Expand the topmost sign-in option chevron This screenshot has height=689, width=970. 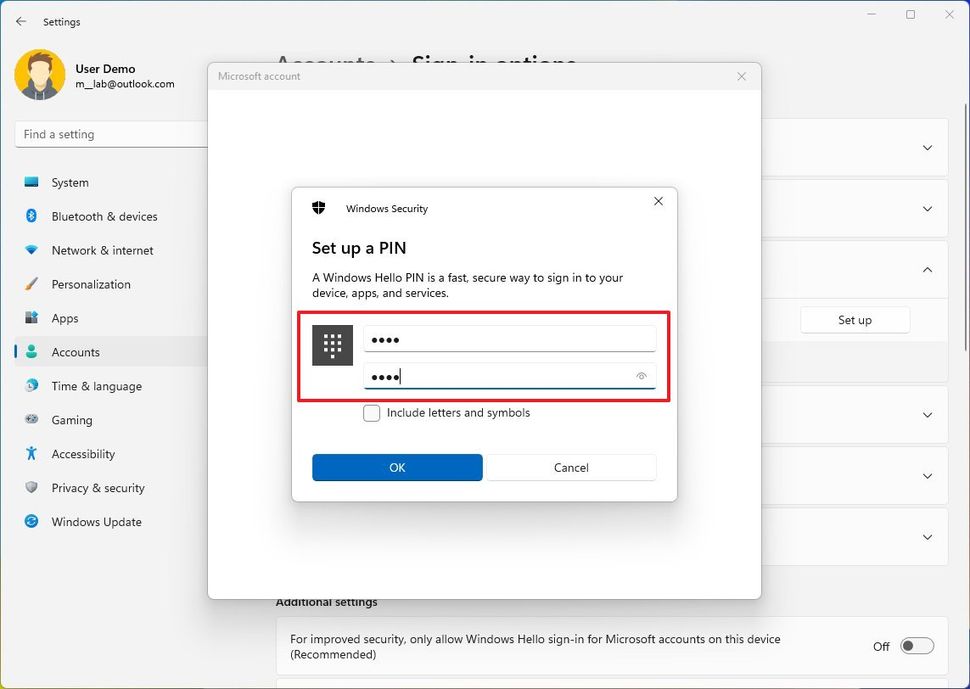(x=926, y=147)
